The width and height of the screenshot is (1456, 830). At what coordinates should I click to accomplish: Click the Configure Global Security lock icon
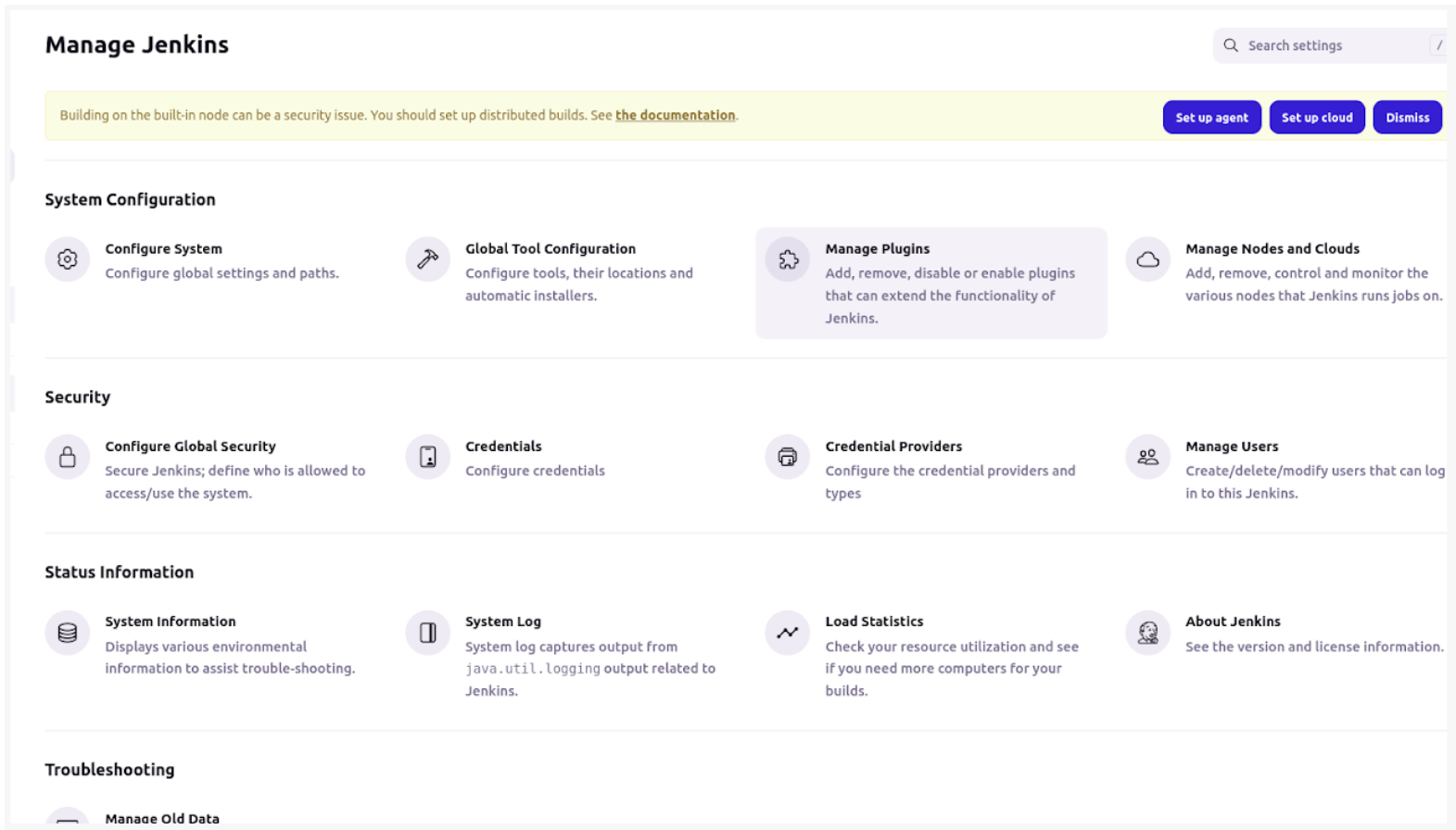click(x=68, y=457)
